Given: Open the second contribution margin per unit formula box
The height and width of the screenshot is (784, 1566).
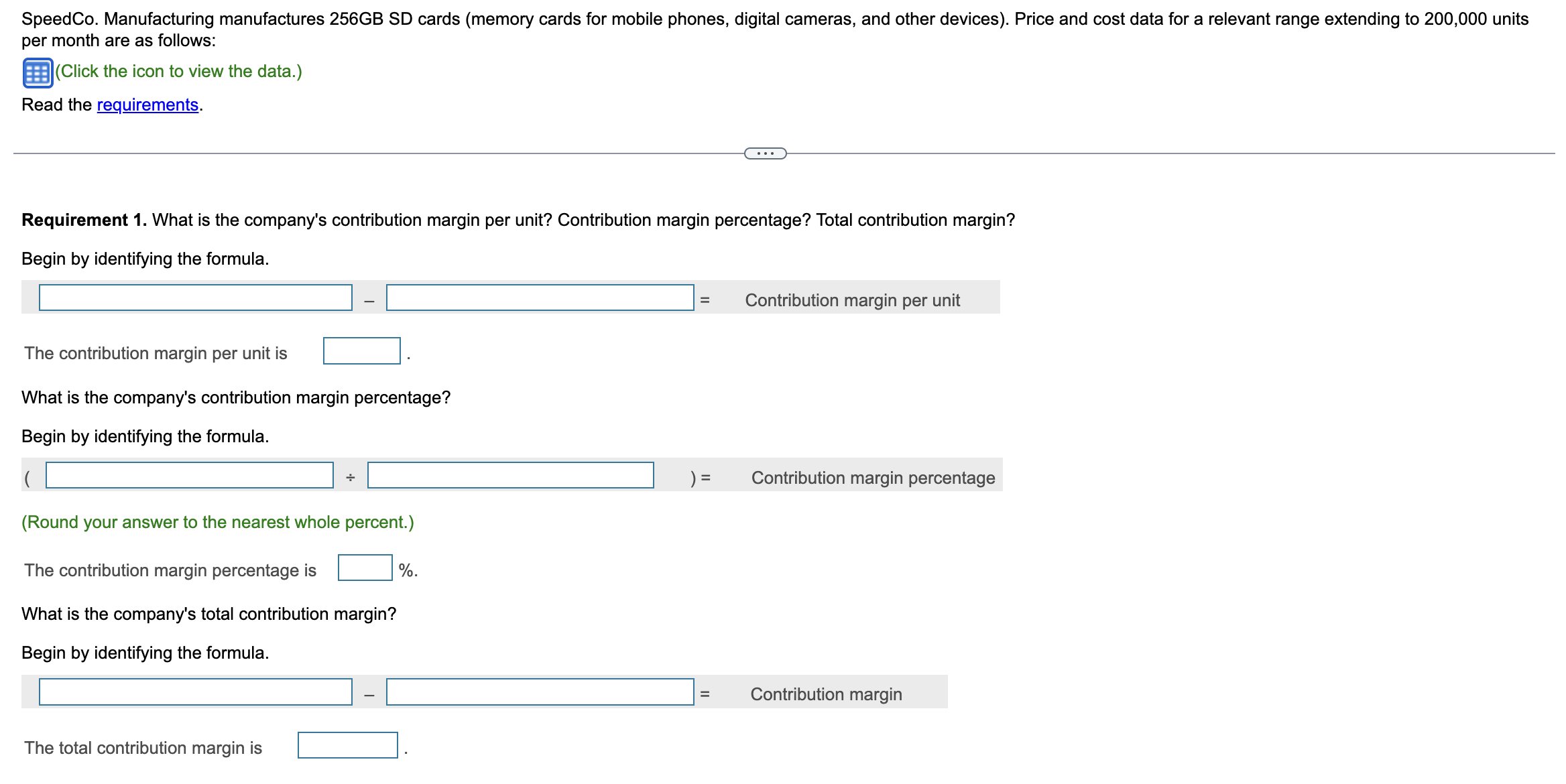Looking at the screenshot, I should [x=540, y=299].
